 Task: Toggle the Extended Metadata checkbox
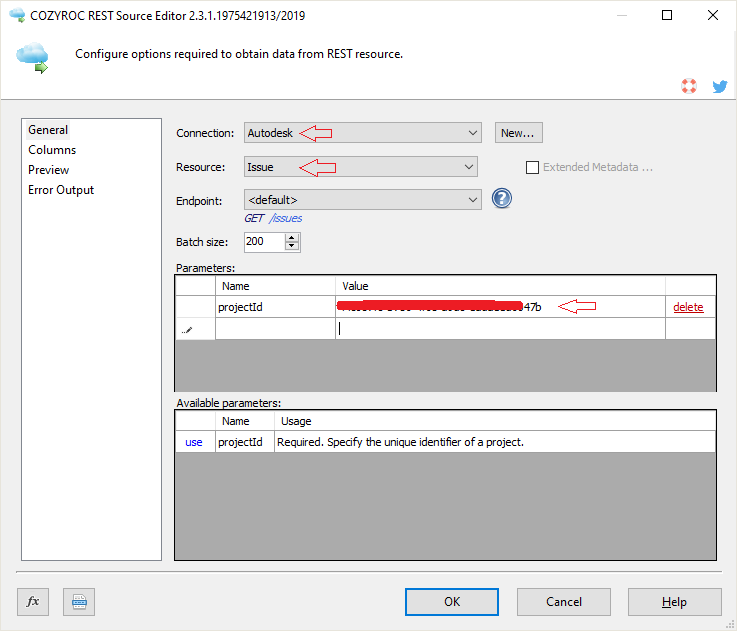[532, 167]
